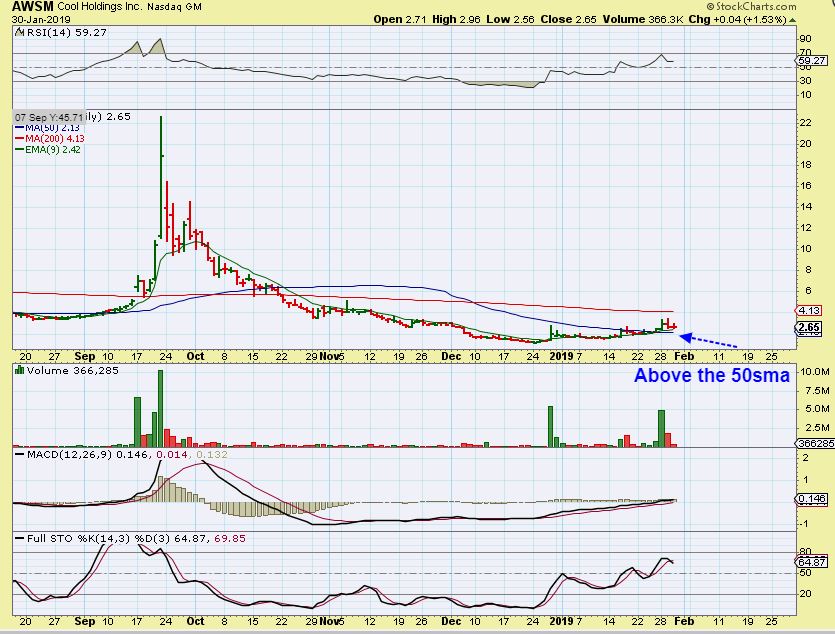Click the 2.65 last price tag on the right axis
835x634 pixels.
pos(809,327)
